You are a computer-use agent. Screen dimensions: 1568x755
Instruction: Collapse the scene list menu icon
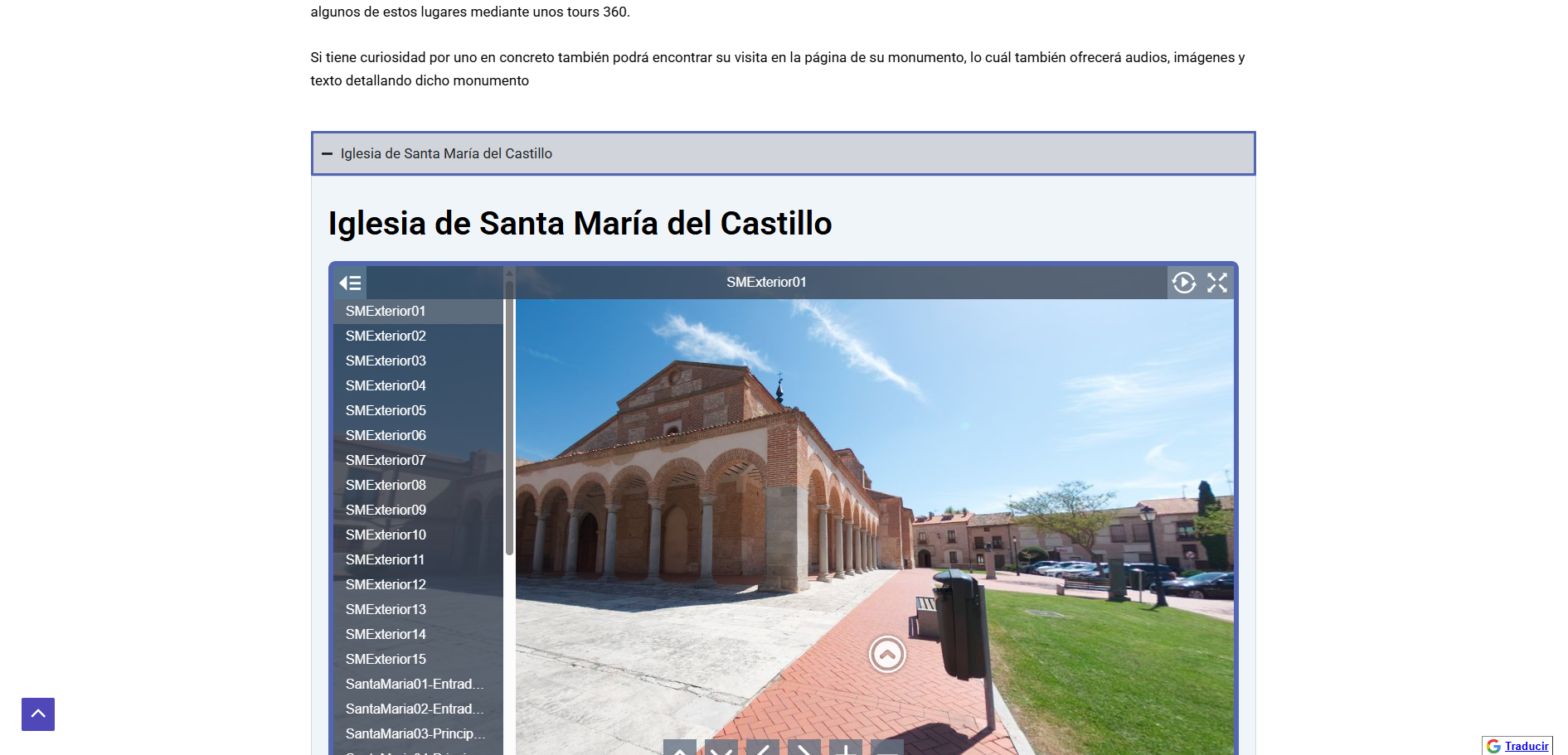(x=350, y=283)
